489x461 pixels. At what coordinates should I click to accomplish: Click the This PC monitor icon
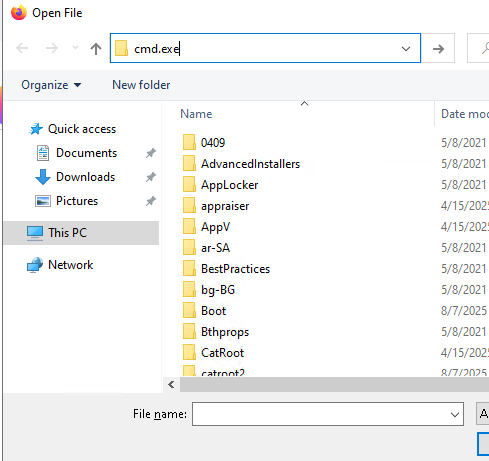[x=35, y=233]
